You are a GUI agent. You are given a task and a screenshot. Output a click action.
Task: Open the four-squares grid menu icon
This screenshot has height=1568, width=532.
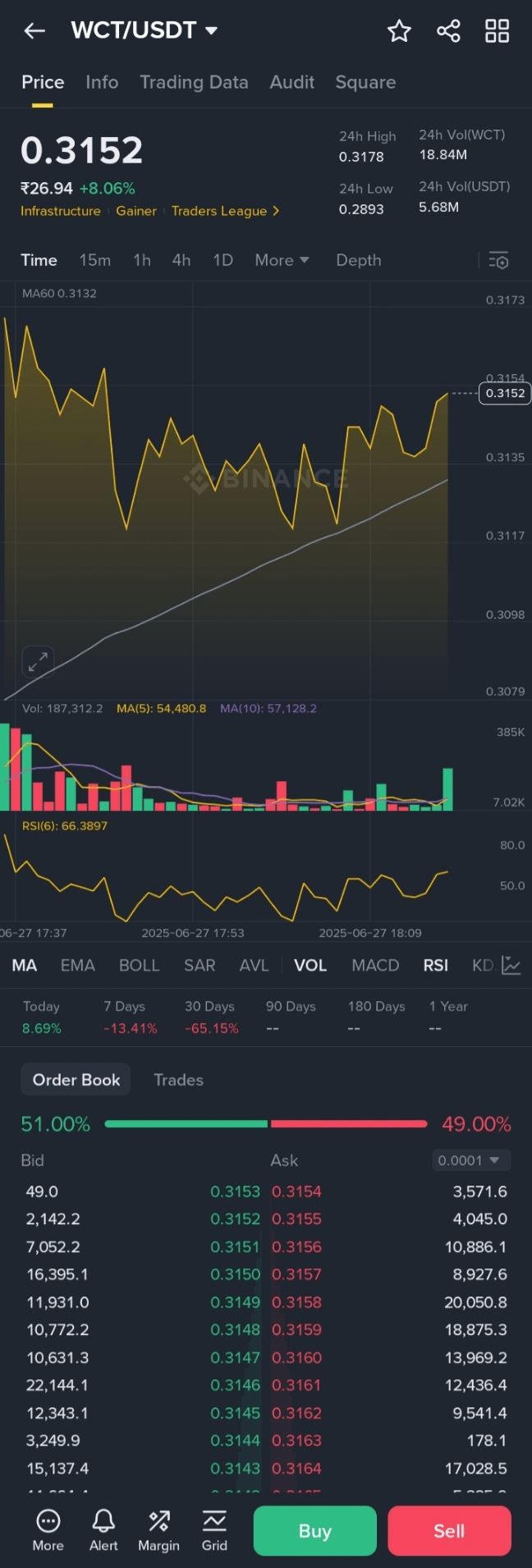pyautogui.click(x=498, y=31)
